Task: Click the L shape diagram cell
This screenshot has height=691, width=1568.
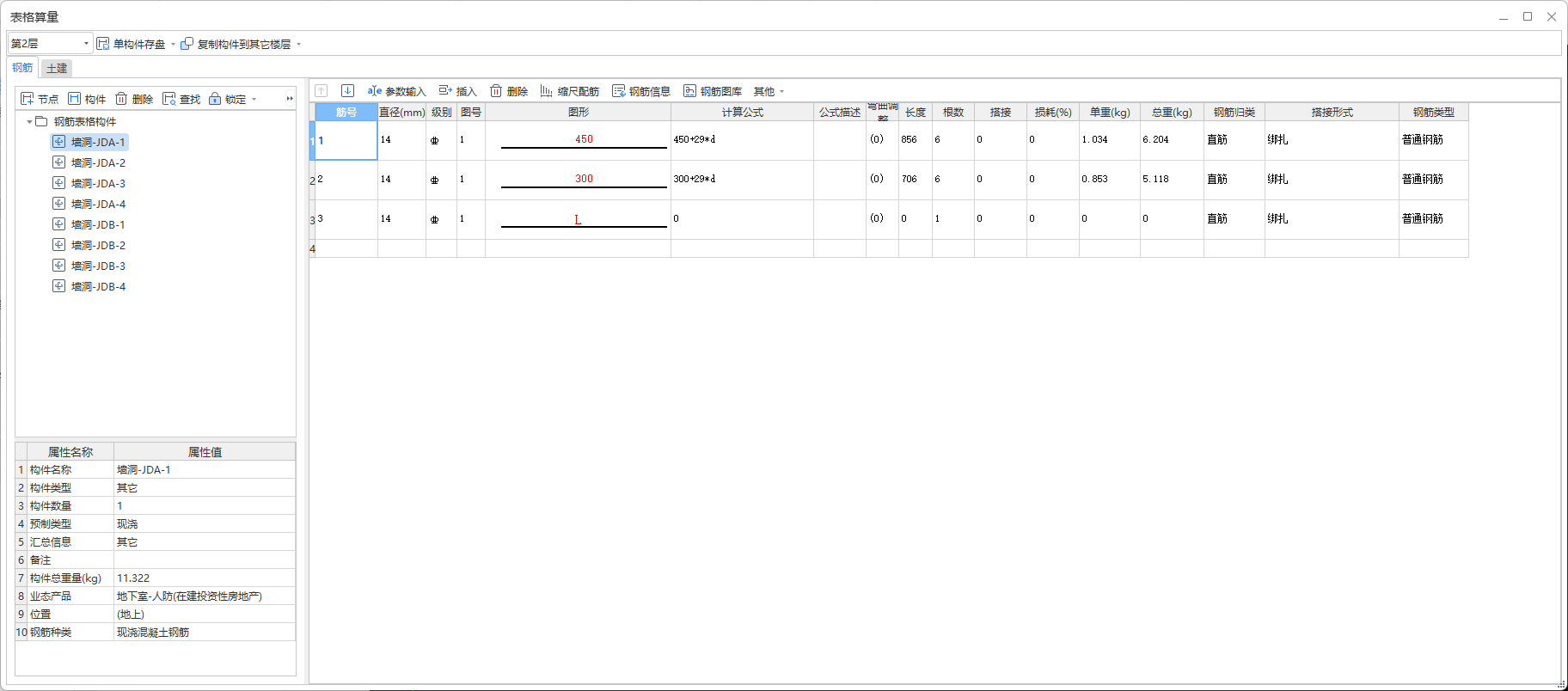Action: coord(579,219)
